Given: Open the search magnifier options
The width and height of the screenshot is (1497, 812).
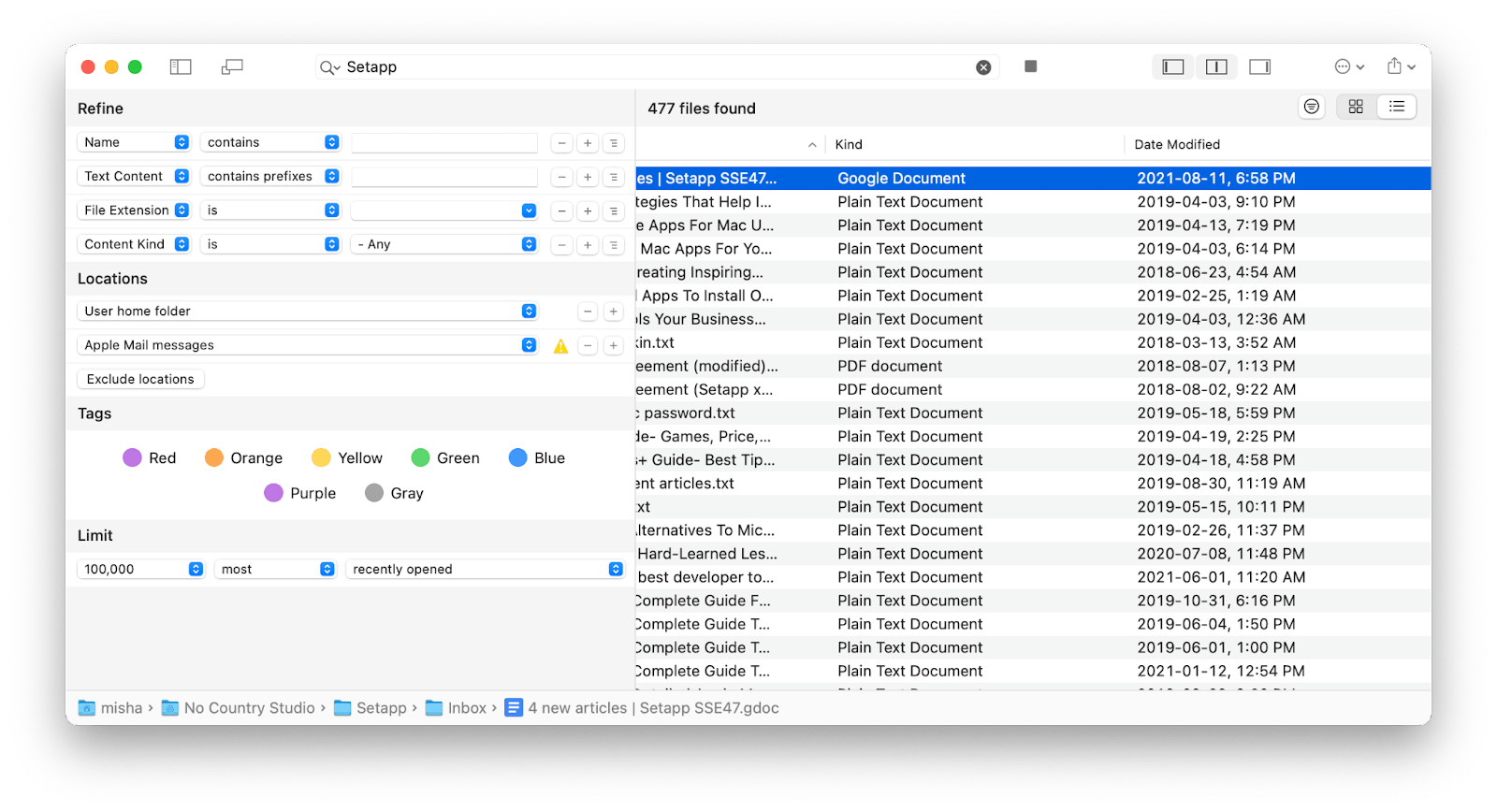Looking at the screenshot, I should click(x=329, y=67).
